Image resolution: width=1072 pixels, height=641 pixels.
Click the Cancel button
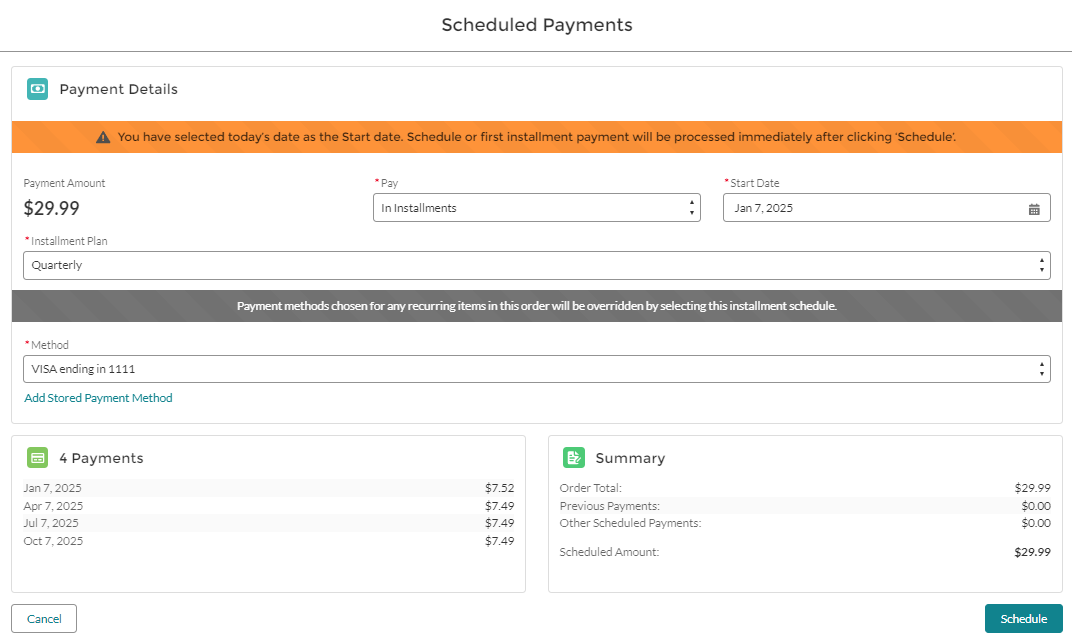[x=43, y=618]
